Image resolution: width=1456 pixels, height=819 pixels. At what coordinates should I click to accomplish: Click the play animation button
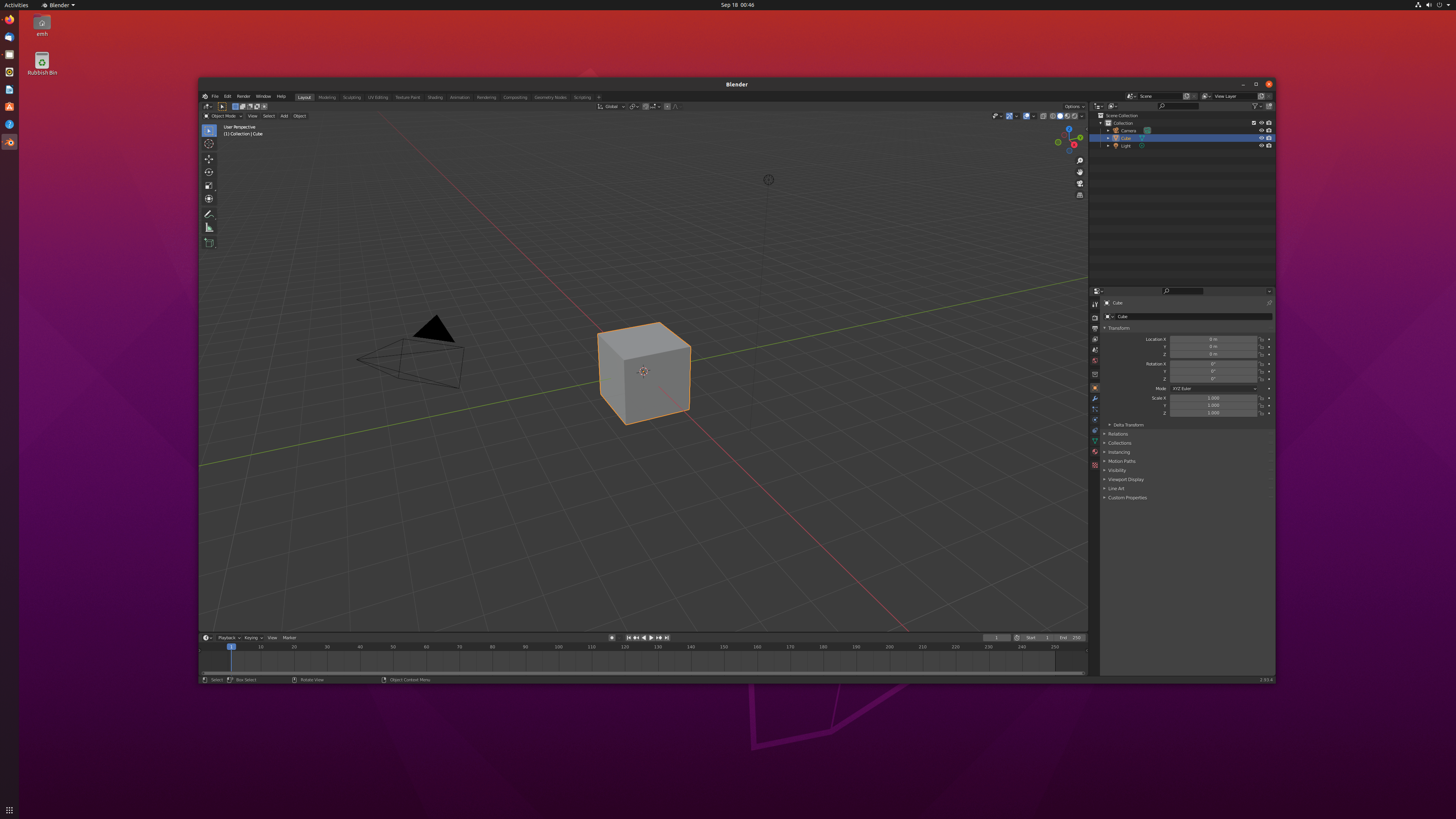(651, 638)
